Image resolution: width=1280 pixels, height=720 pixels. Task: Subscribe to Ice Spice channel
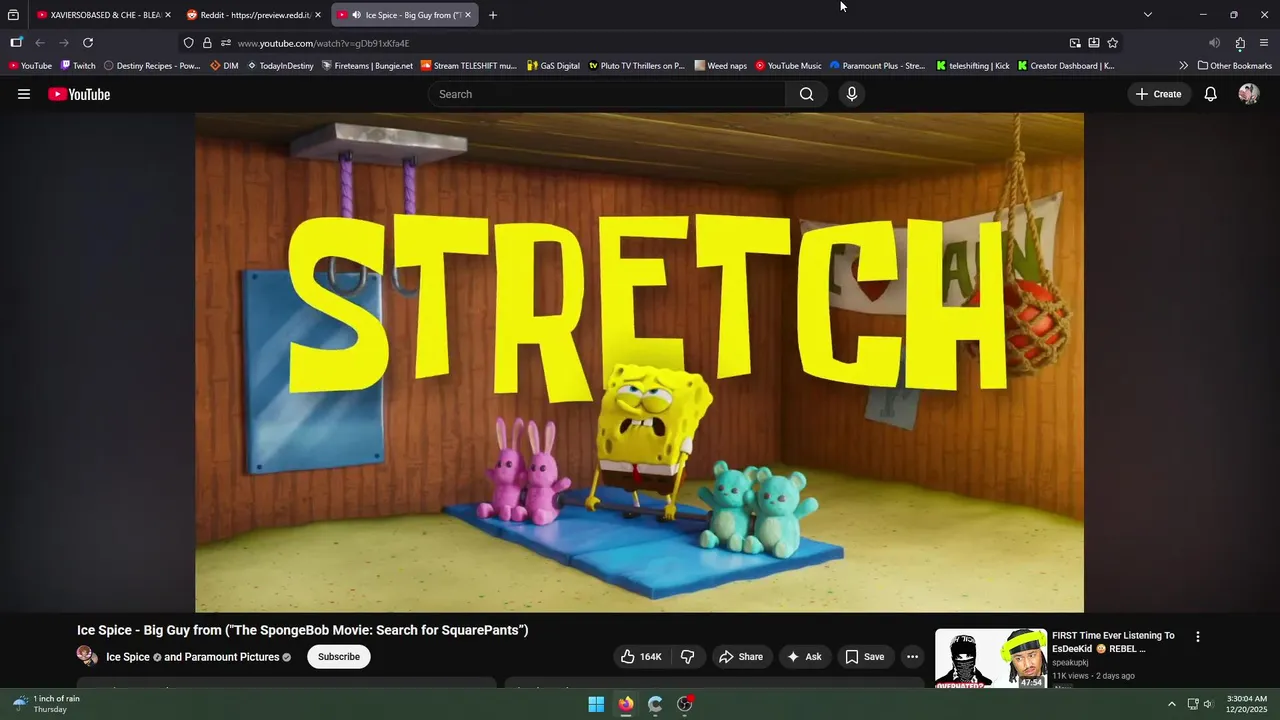tap(339, 657)
